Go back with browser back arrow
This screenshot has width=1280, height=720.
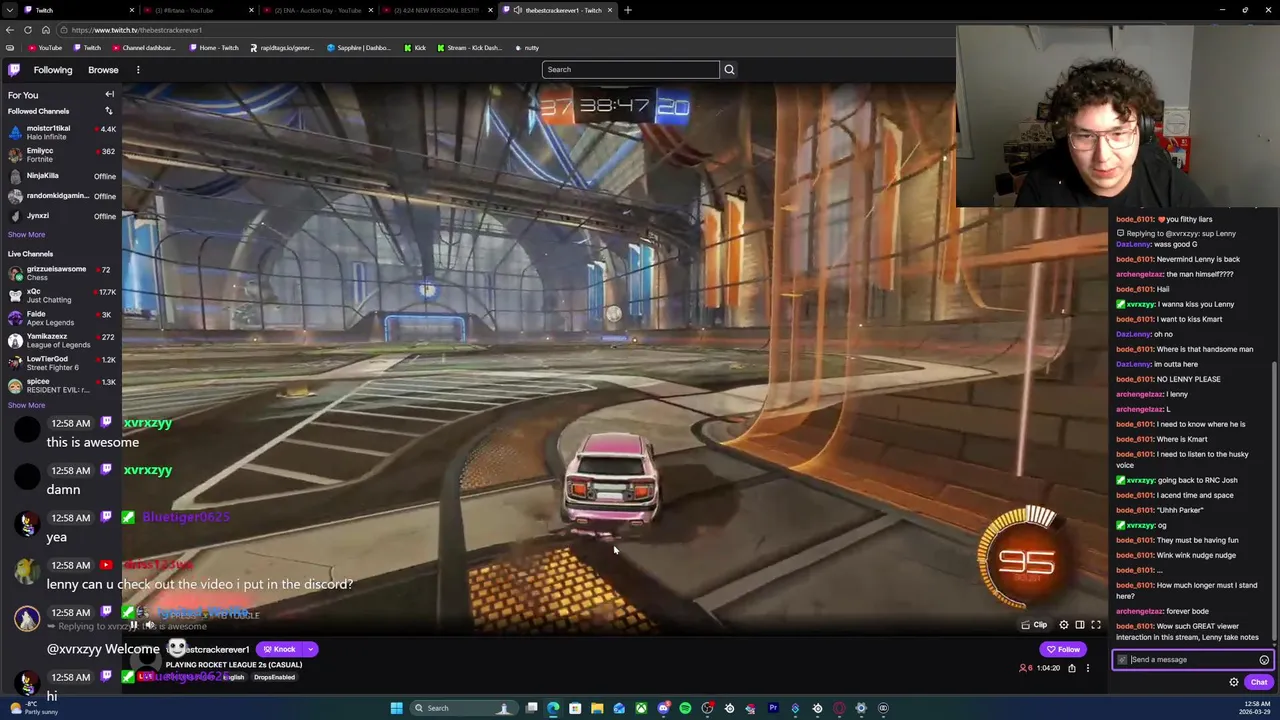(x=10, y=30)
